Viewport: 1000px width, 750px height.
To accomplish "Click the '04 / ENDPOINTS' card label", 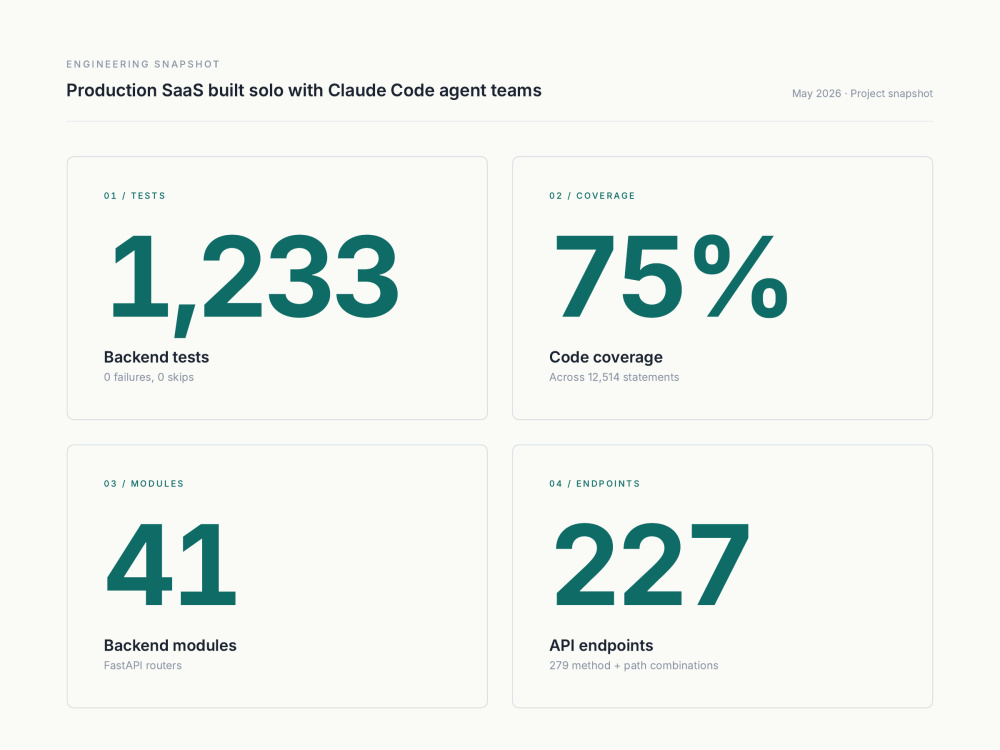I will coord(594,484).
